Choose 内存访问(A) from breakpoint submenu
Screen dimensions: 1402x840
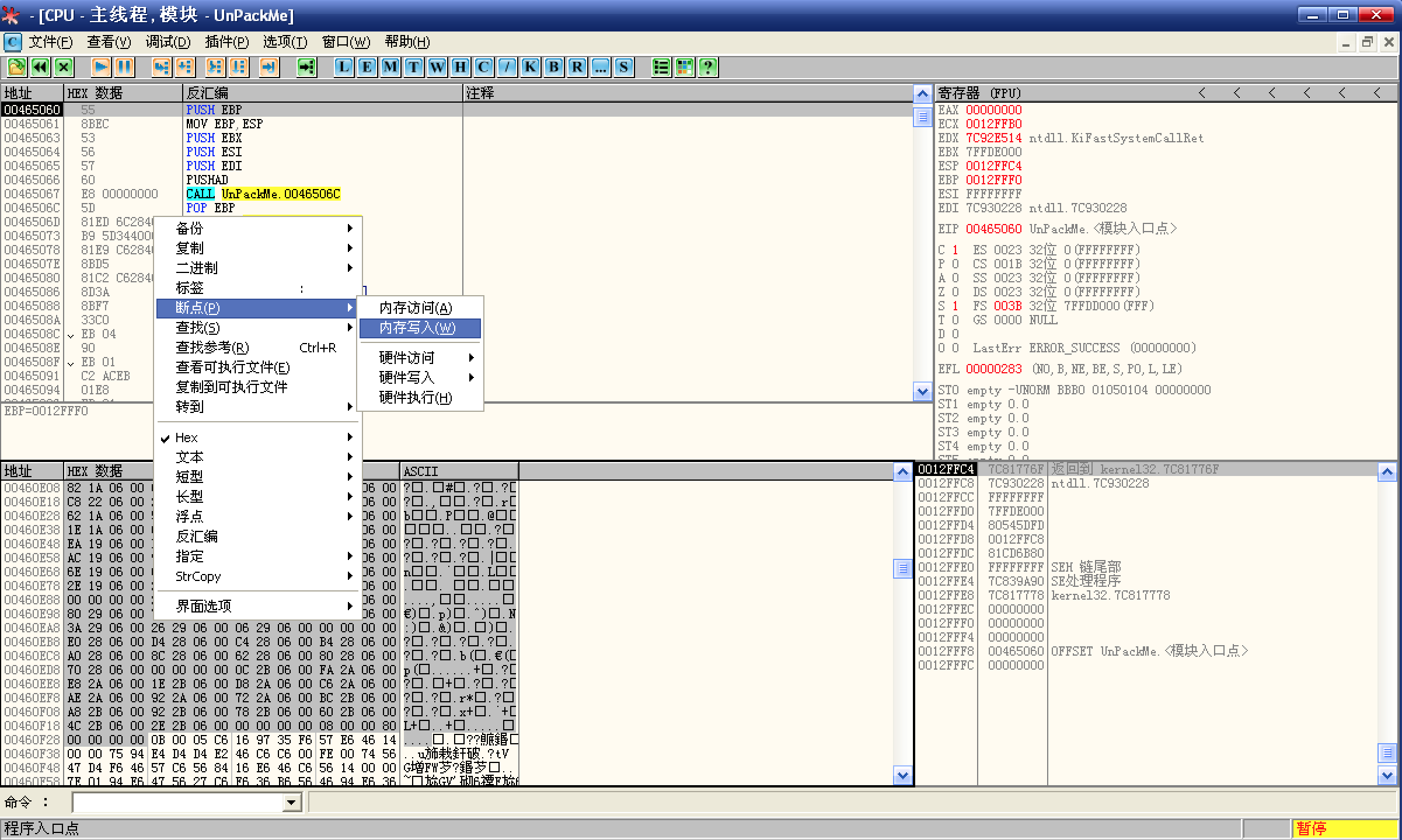[x=416, y=308]
